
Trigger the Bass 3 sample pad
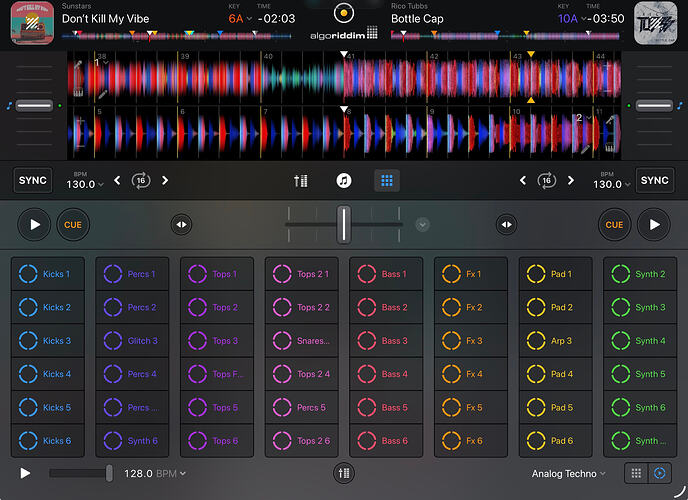point(386,341)
